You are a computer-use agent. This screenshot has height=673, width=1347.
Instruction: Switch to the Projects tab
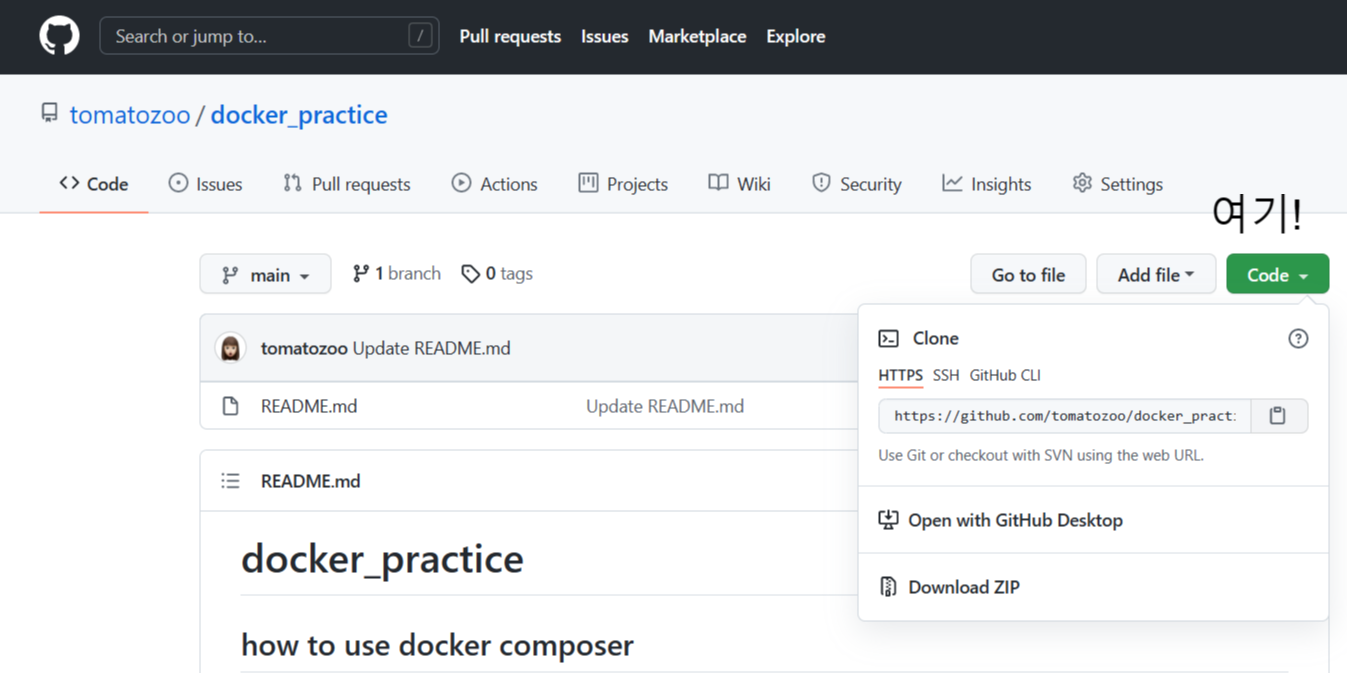(623, 184)
